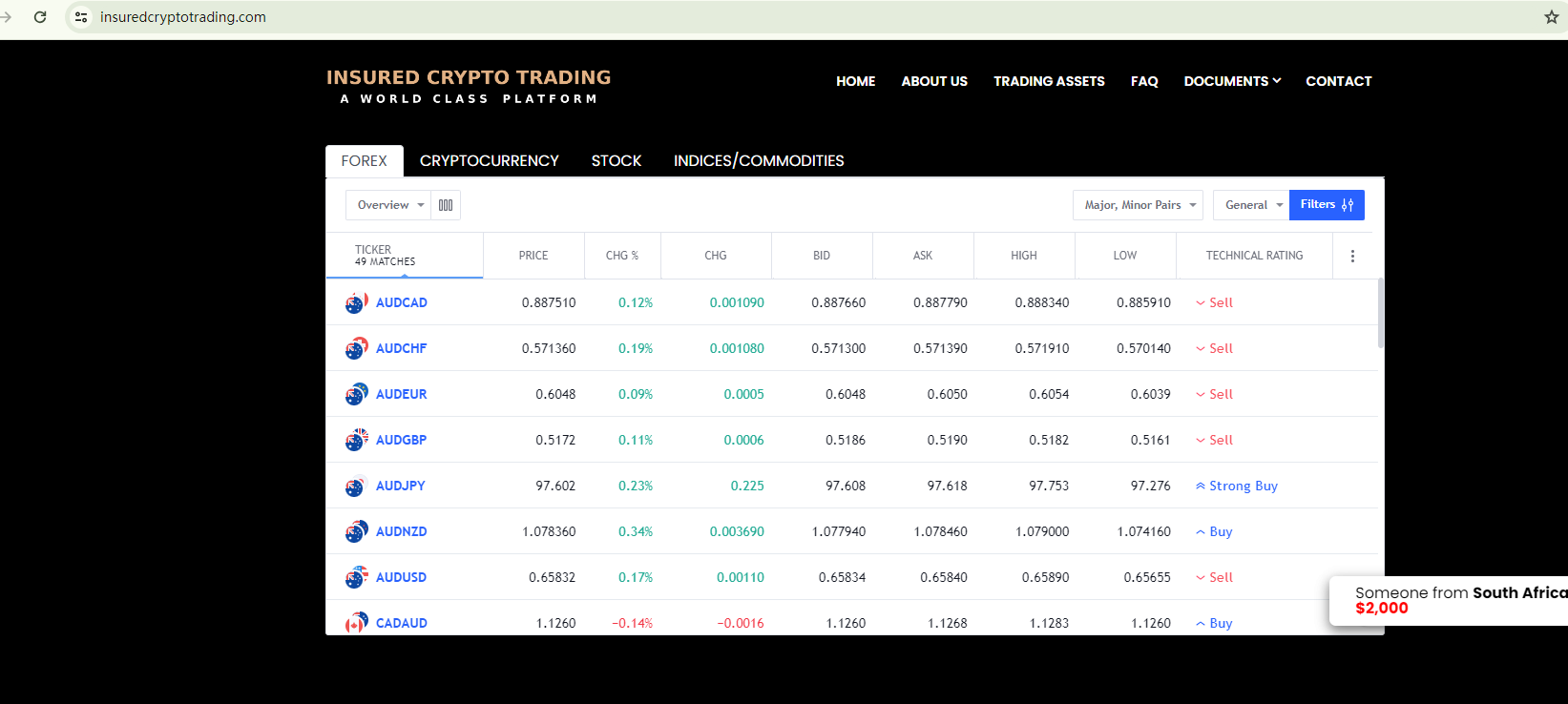This screenshot has height=704, width=1568.
Task: Click the CADAUD flag icon
Action: point(356,623)
